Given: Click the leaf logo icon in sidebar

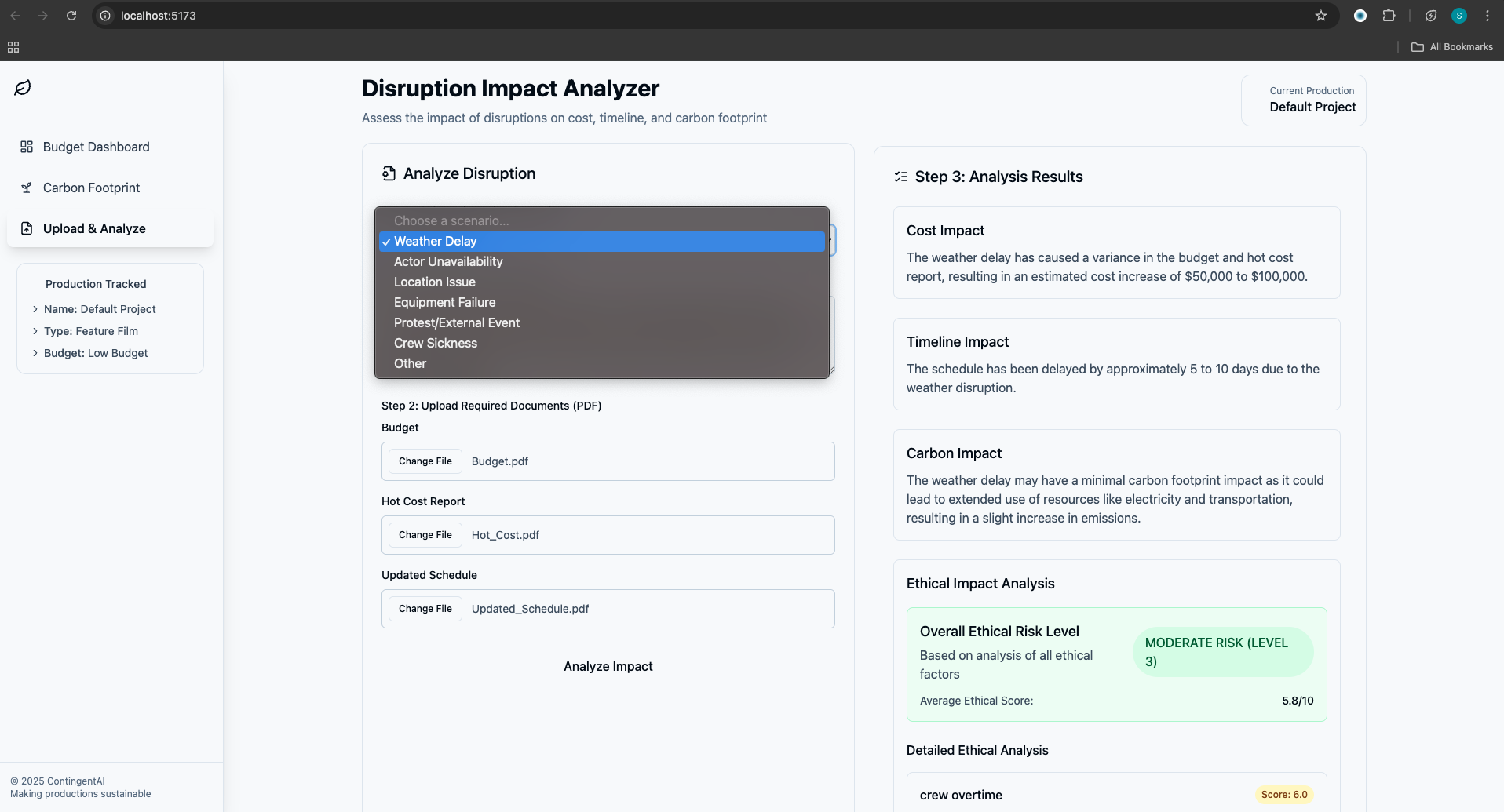Looking at the screenshot, I should (23, 88).
